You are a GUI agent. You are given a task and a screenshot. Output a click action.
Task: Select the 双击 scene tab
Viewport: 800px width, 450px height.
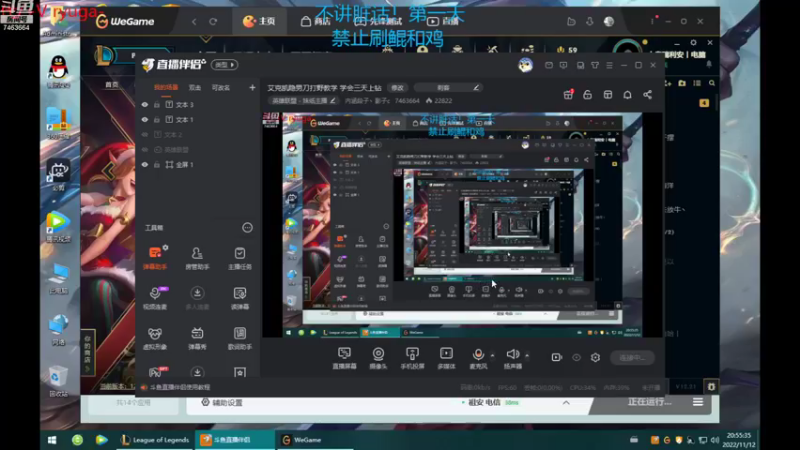(195, 88)
